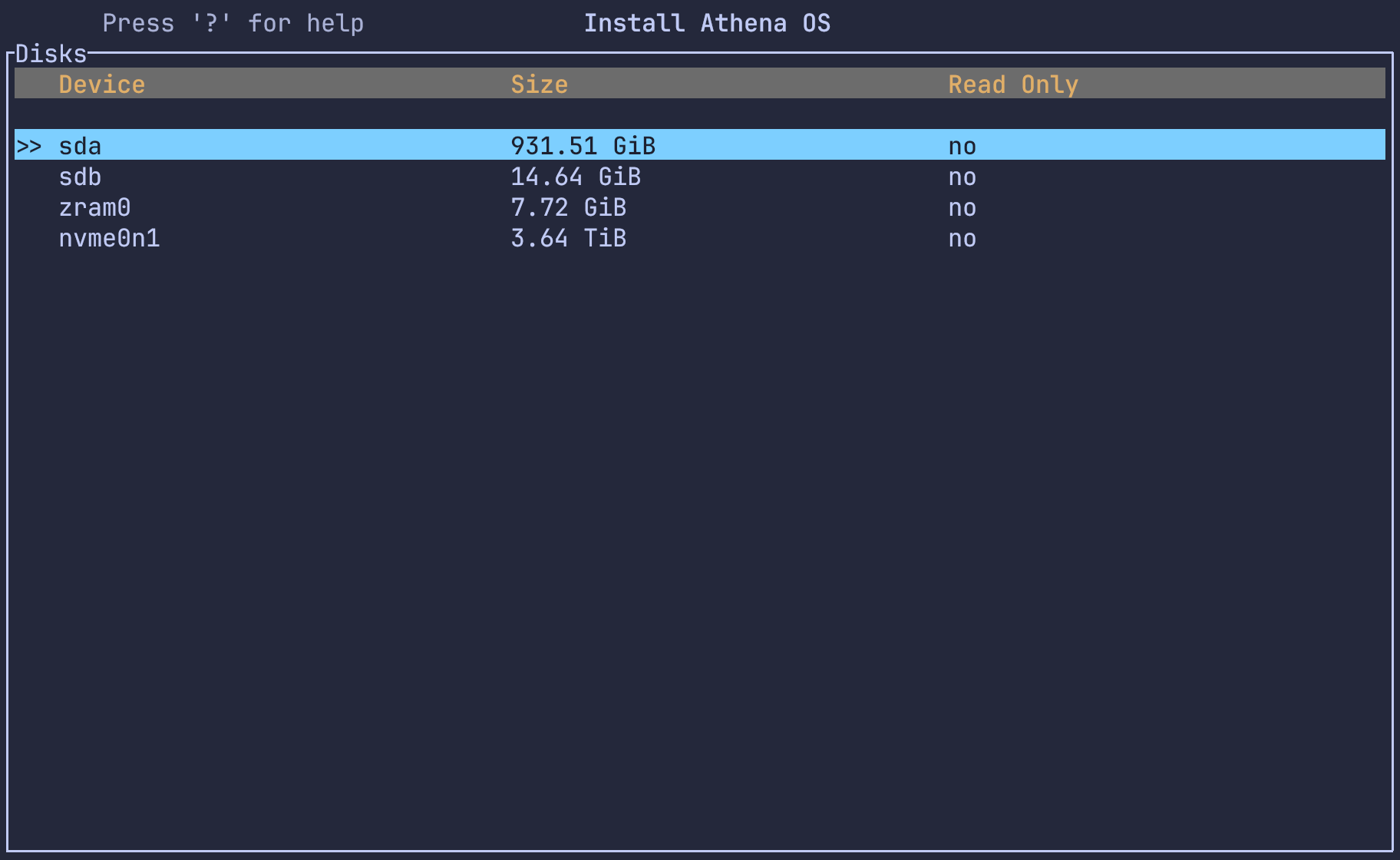Select the zram0 device entry
This screenshot has width=1400, height=860.
point(94,207)
